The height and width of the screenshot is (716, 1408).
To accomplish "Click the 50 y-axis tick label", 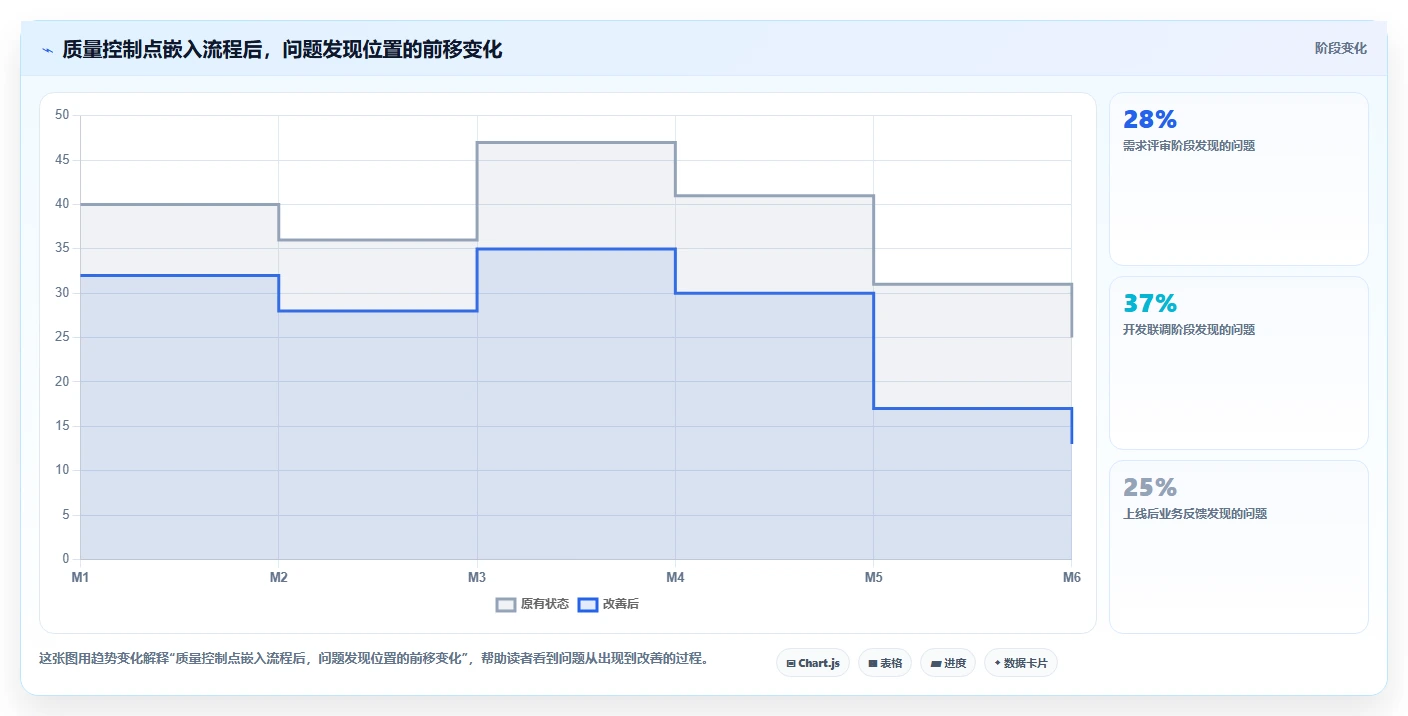I will click(x=62, y=115).
